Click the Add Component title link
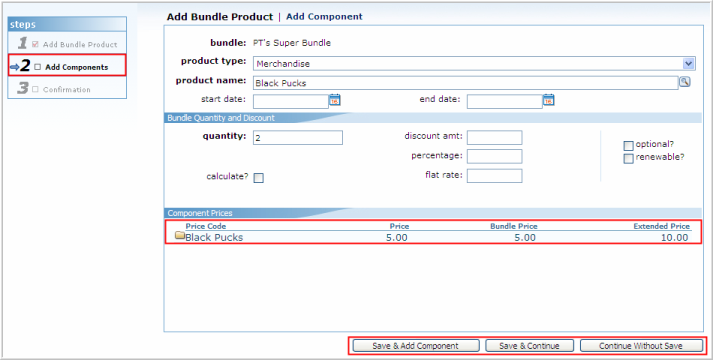 (324, 16)
